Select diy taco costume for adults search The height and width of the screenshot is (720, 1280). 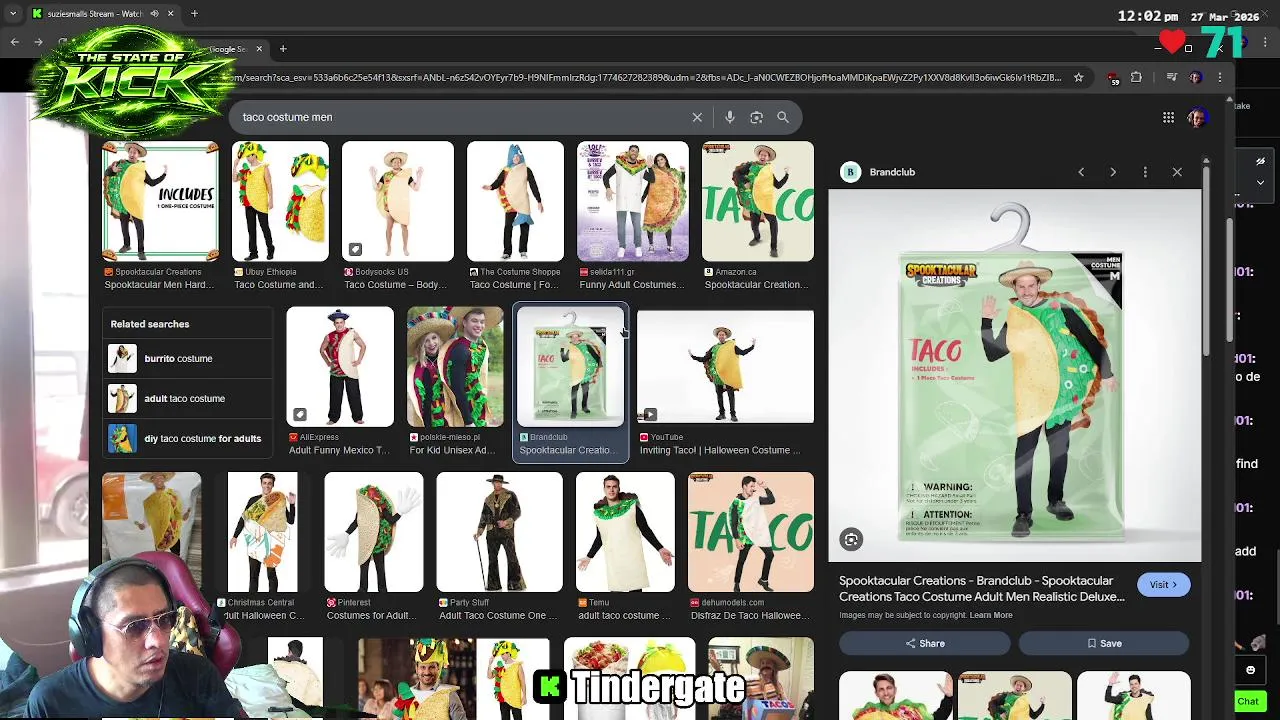click(187, 438)
